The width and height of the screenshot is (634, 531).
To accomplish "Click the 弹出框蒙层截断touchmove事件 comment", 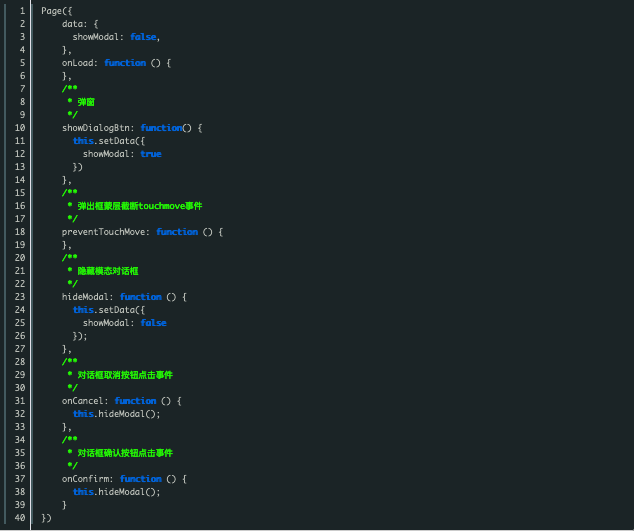I will tap(139, 206).
